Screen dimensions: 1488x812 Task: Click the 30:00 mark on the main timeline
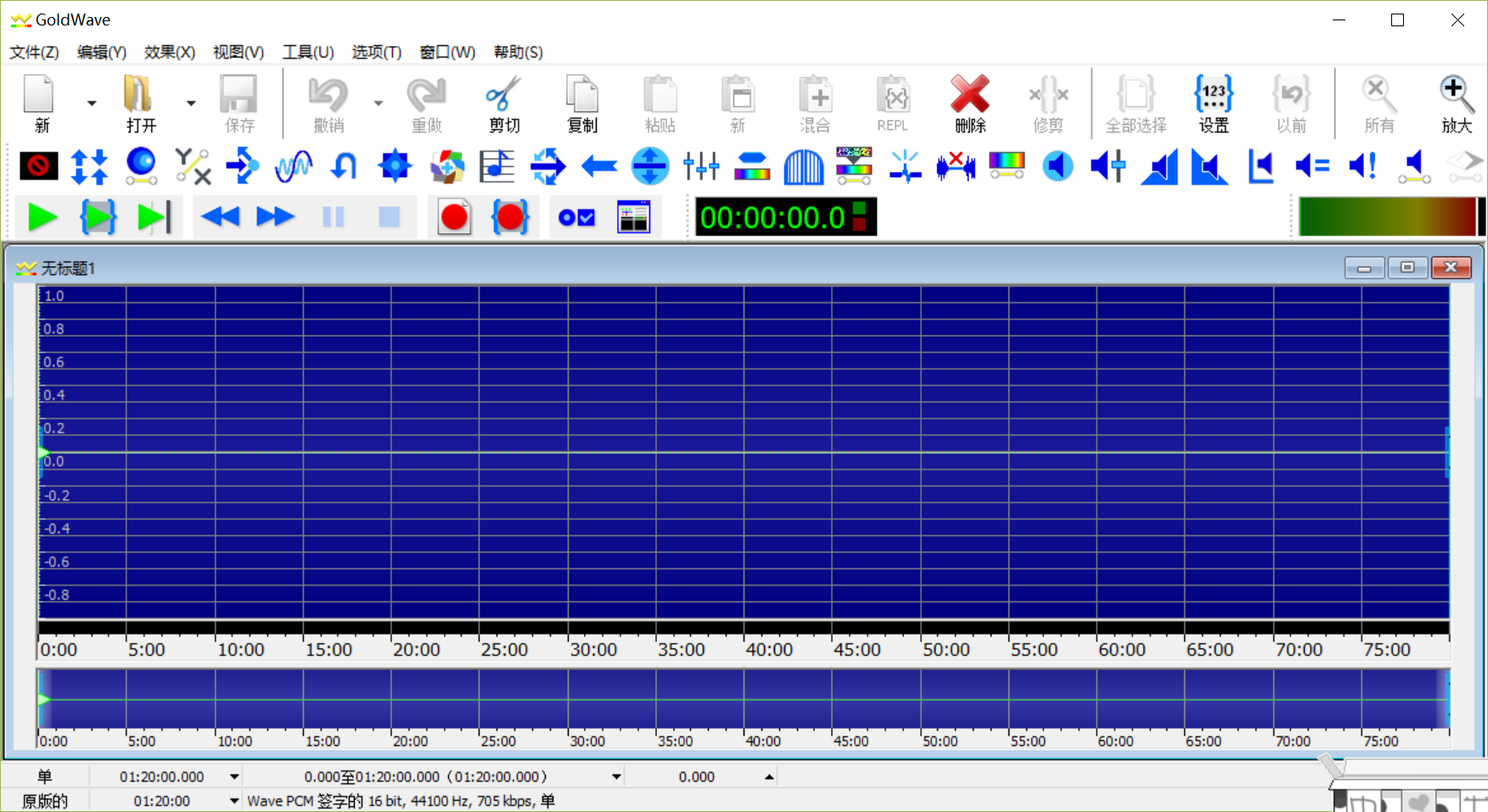pyautogui.click(x=592, y=650)
